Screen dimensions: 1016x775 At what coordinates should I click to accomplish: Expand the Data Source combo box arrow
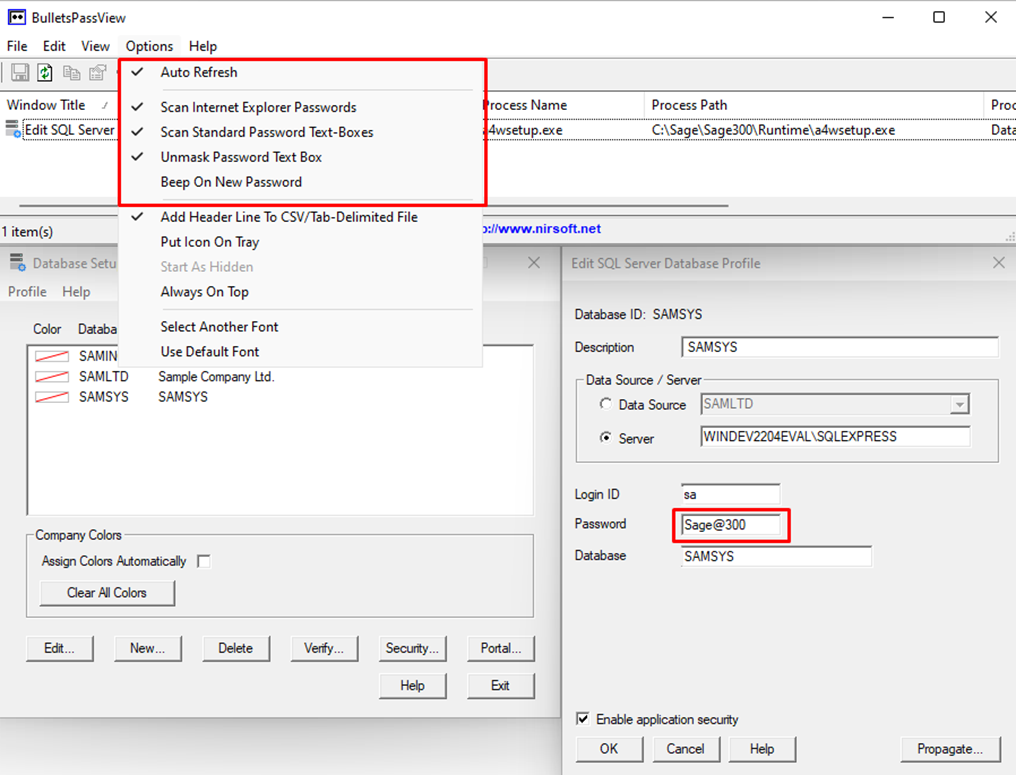click(960, 405)
